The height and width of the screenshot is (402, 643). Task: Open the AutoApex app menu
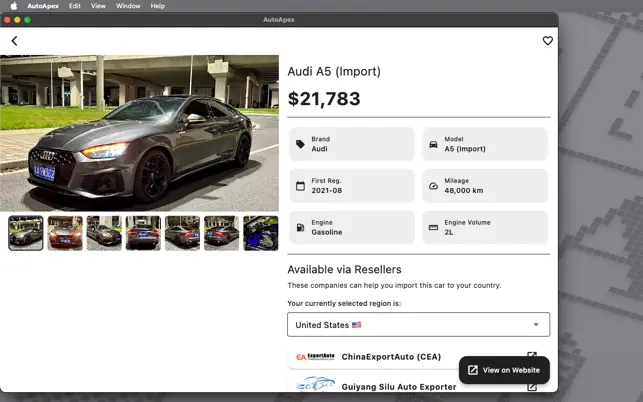coord(43,6)
